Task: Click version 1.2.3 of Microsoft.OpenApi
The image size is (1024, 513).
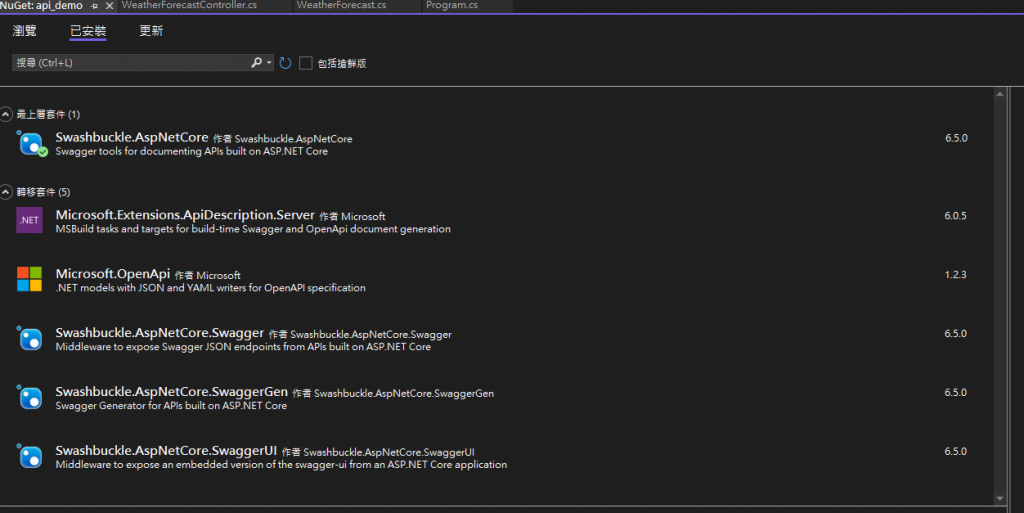Action: coord(955,275)
